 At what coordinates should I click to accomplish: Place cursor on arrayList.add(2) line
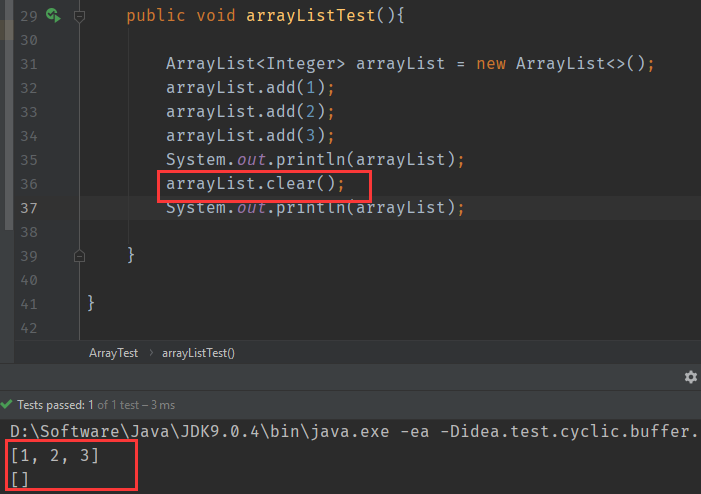(x=250, y=112)
